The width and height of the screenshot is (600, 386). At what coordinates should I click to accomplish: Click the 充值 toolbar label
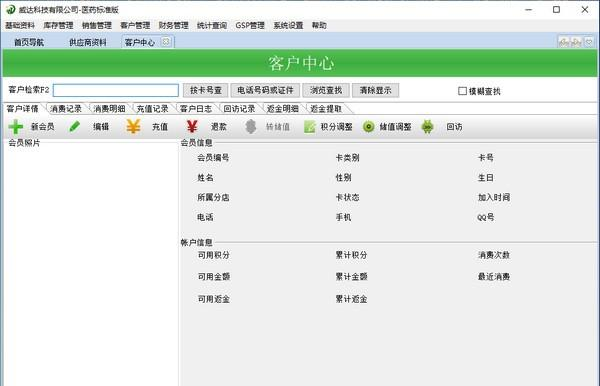(160, 127)
